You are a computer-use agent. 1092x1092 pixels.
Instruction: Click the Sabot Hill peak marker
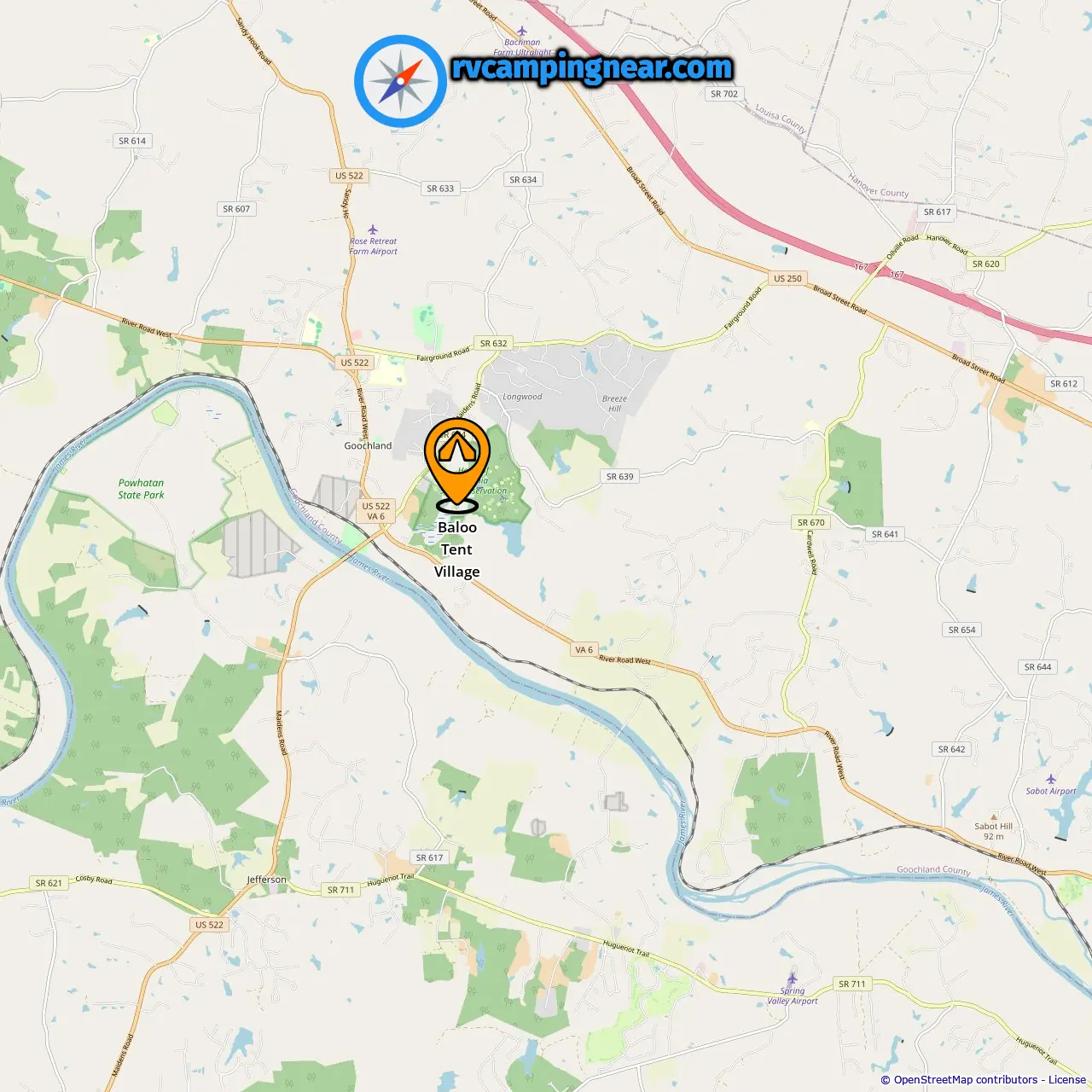pos(993,816)
